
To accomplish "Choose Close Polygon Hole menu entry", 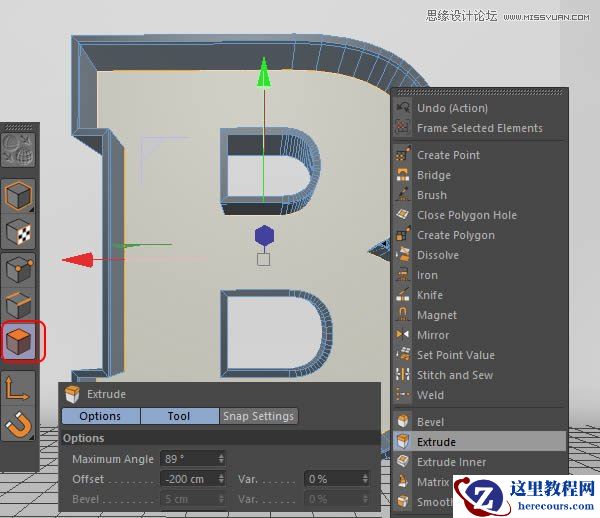I will [480, 215].
